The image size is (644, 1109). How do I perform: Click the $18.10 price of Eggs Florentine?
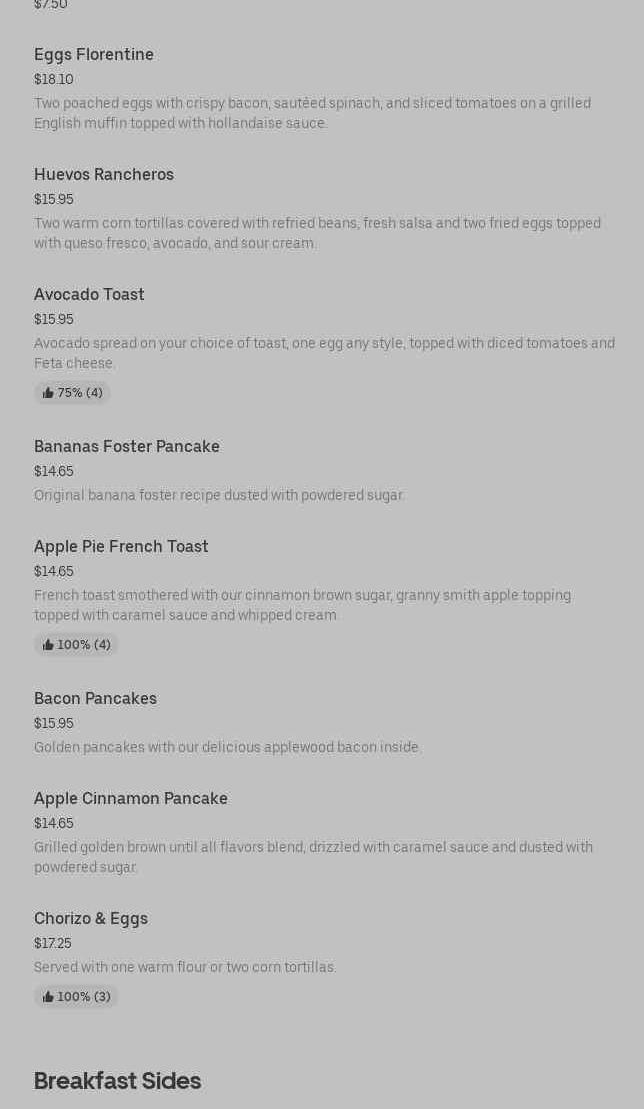54,79
